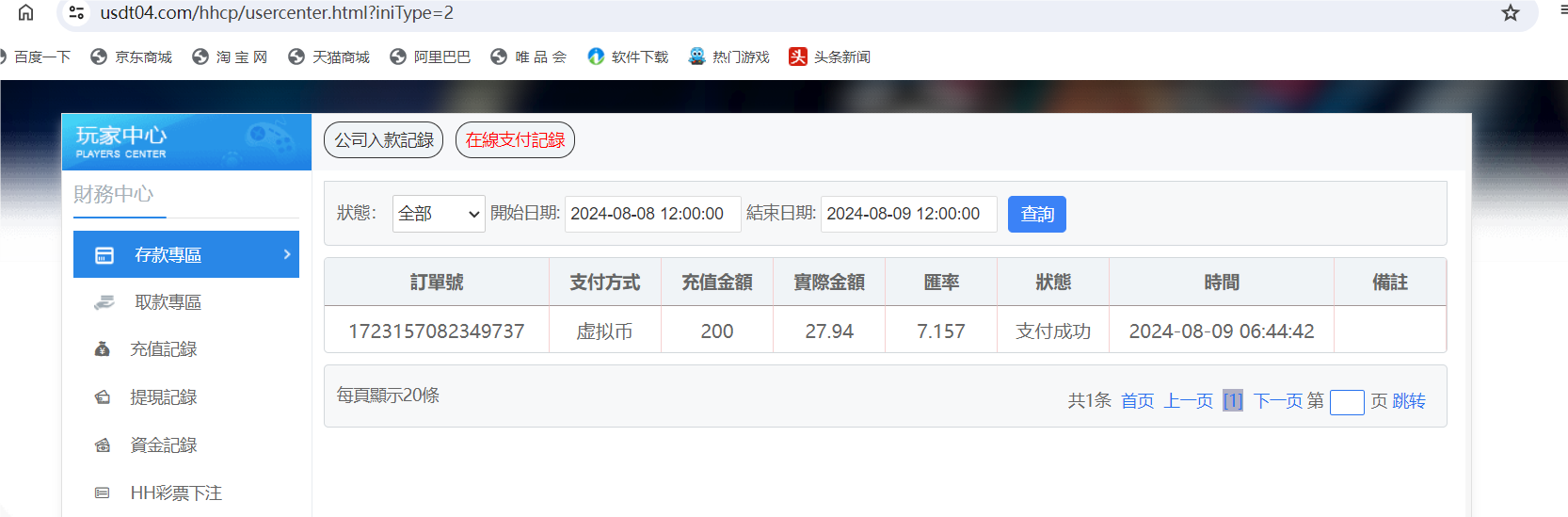Click the 200 recharge amount cell
Image resolution: width=1568 pixels, height=517 pixels.
[x=717, y=331]
